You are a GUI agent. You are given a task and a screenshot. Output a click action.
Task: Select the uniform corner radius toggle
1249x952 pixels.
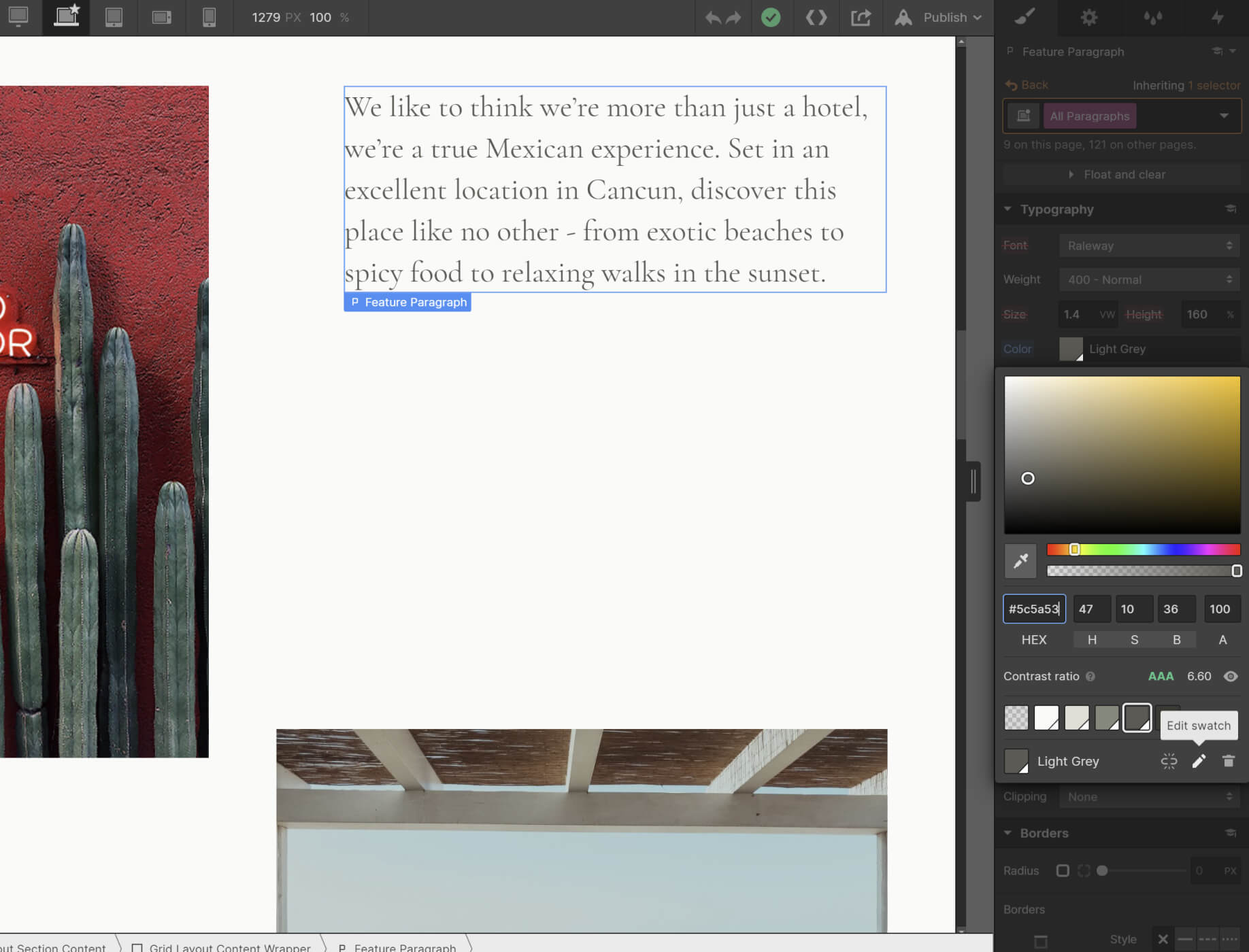click(x=1063, y=871)
